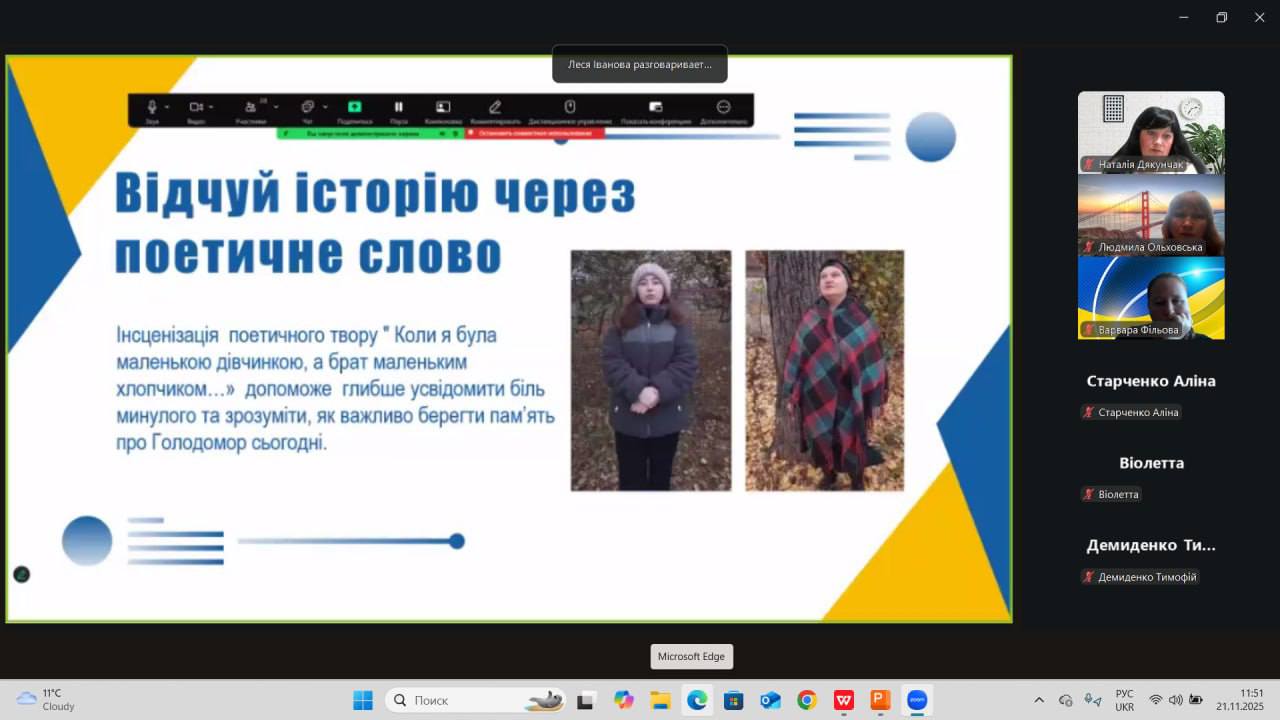Open the annotate pencil tool

tap(494, 106)
